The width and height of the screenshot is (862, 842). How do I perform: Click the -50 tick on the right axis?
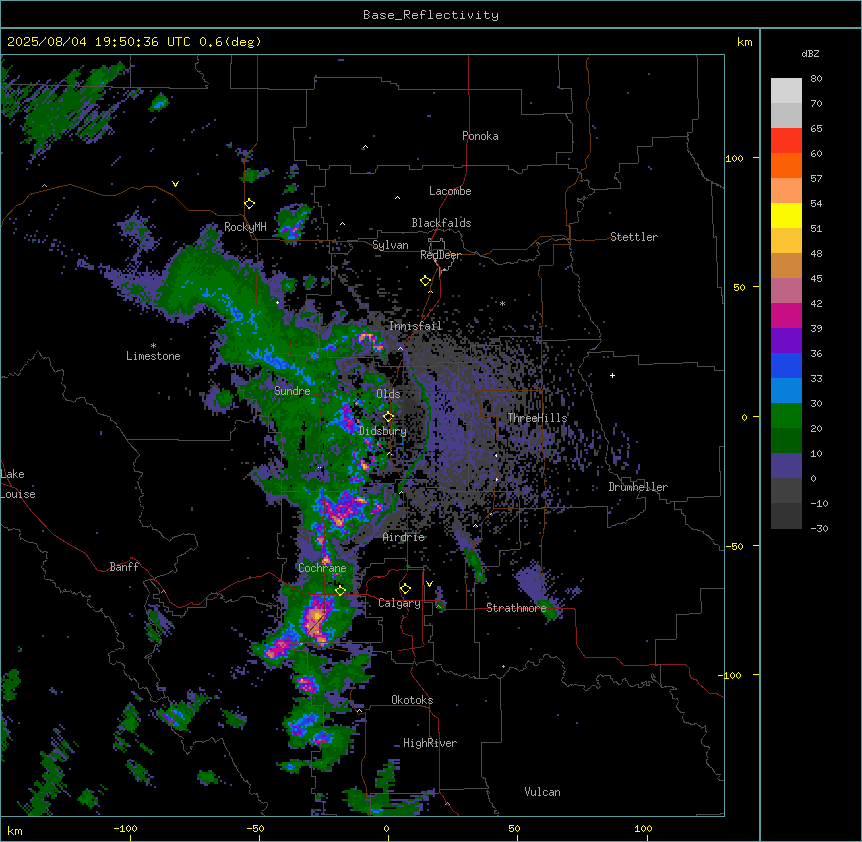pos(734,546)
